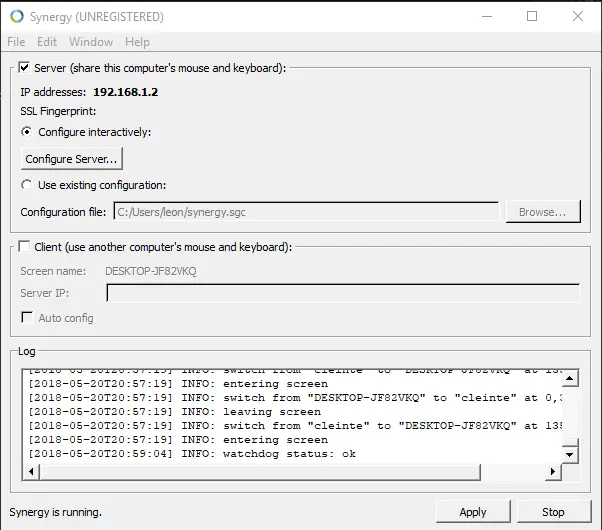Click the log scroll down arrow
Image resolution: width=602 pixels, height=530 pixels.
[x=570, y=455]
